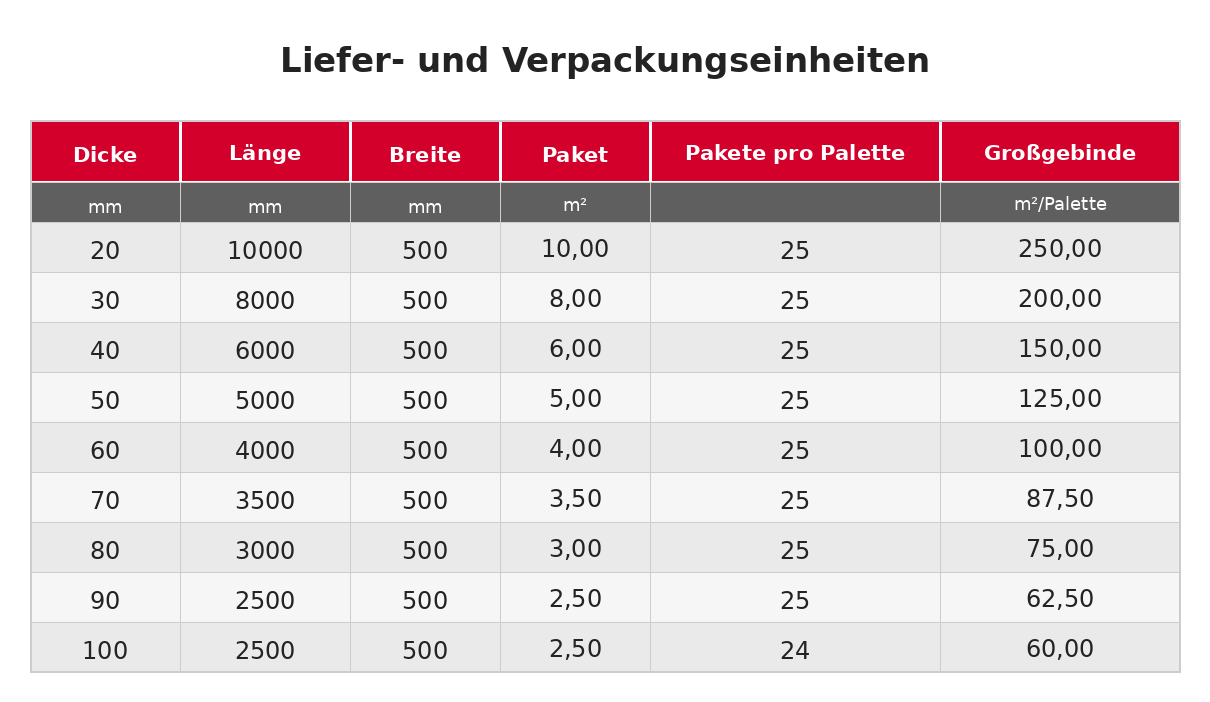This screenshot has width=1210, height=702.
Task: Select the 8000 length cell
Action: coord(265,301)
